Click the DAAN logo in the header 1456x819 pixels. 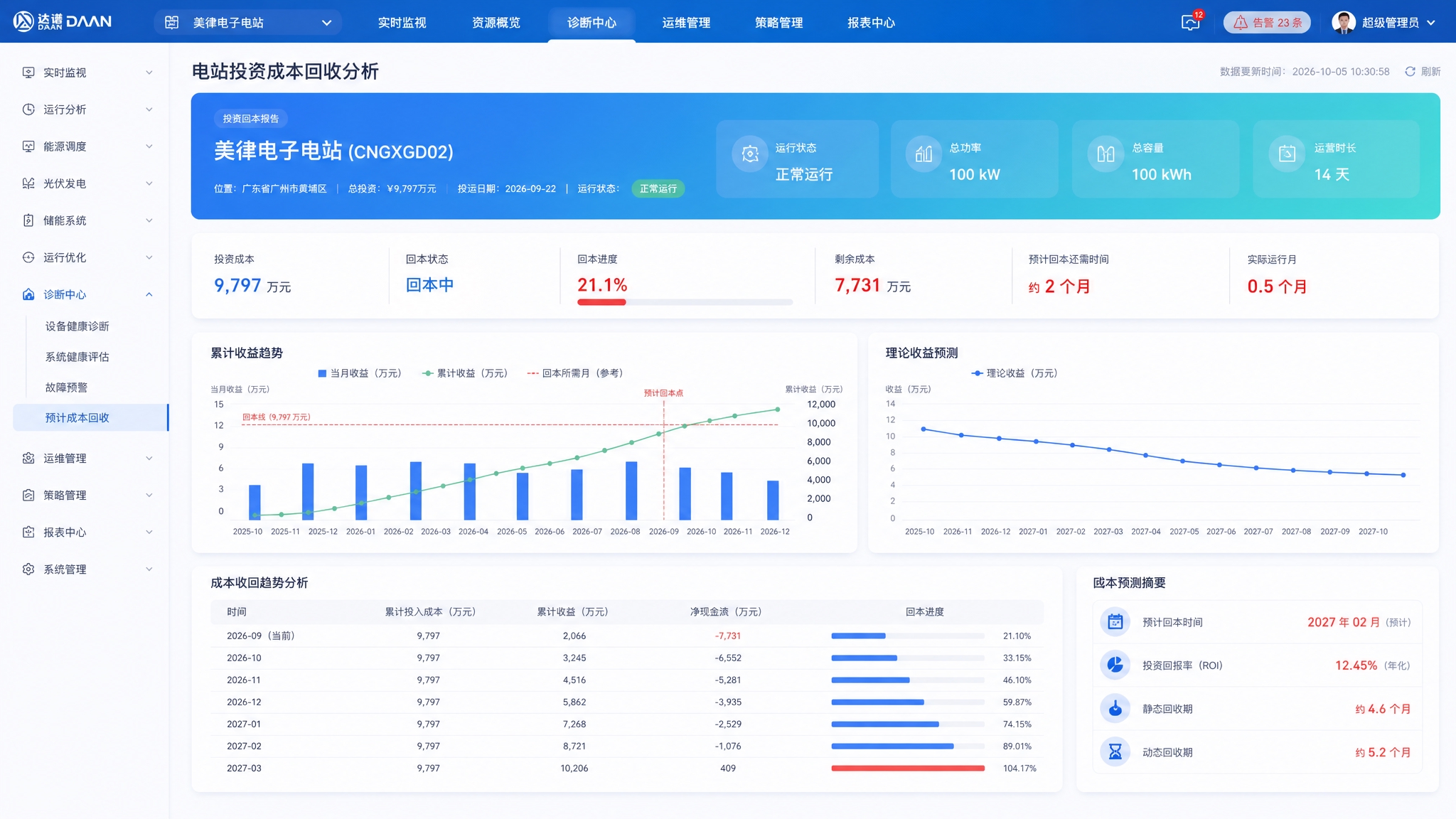coord(63,21)
